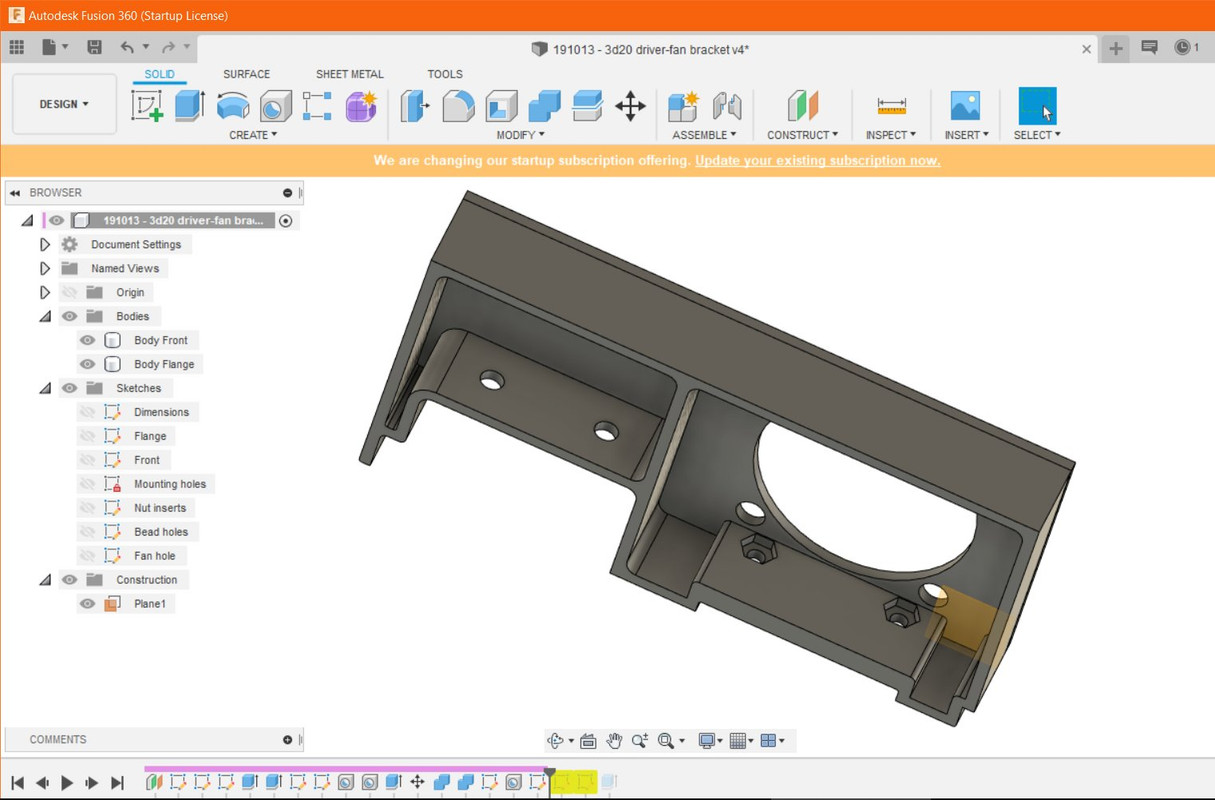Select the SOLID tab

[x=159, y=74]
